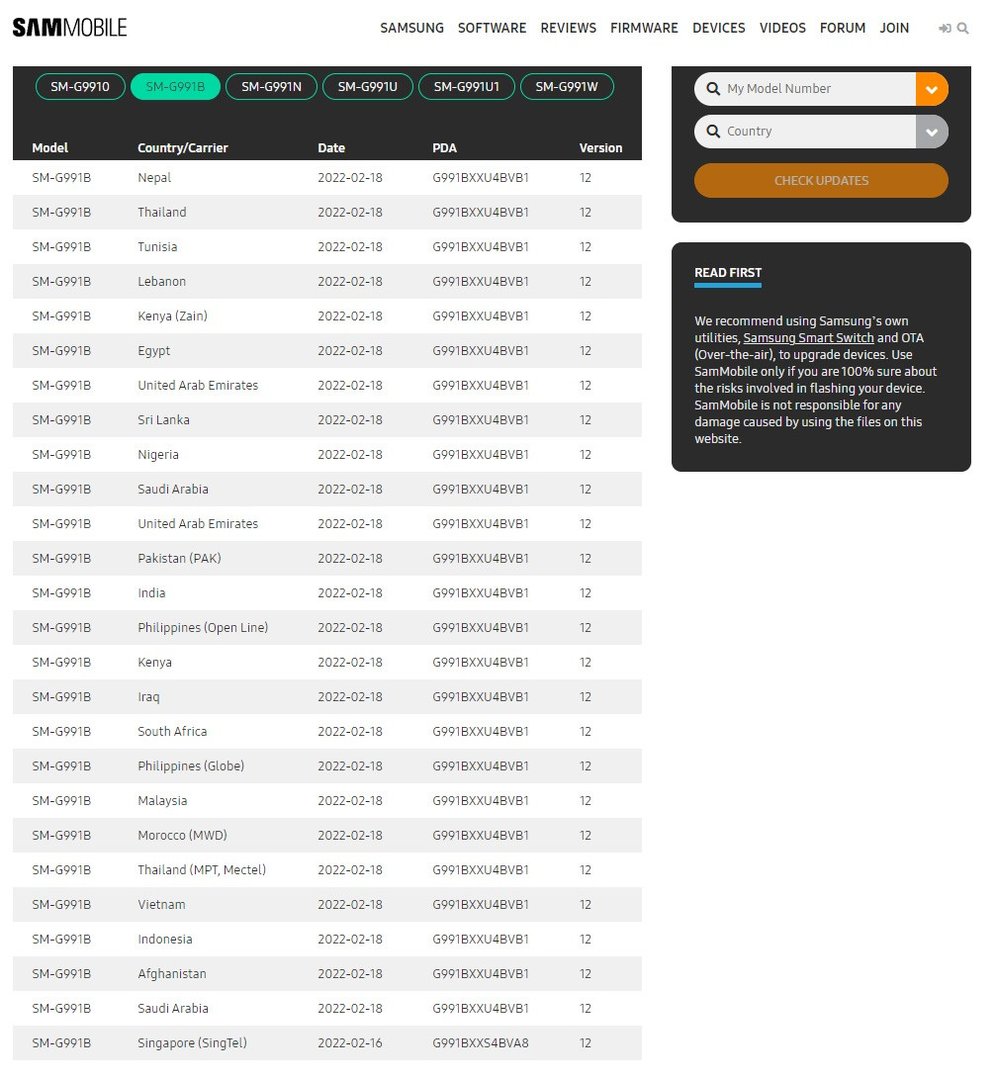Click the Version column header

point(600,148)
